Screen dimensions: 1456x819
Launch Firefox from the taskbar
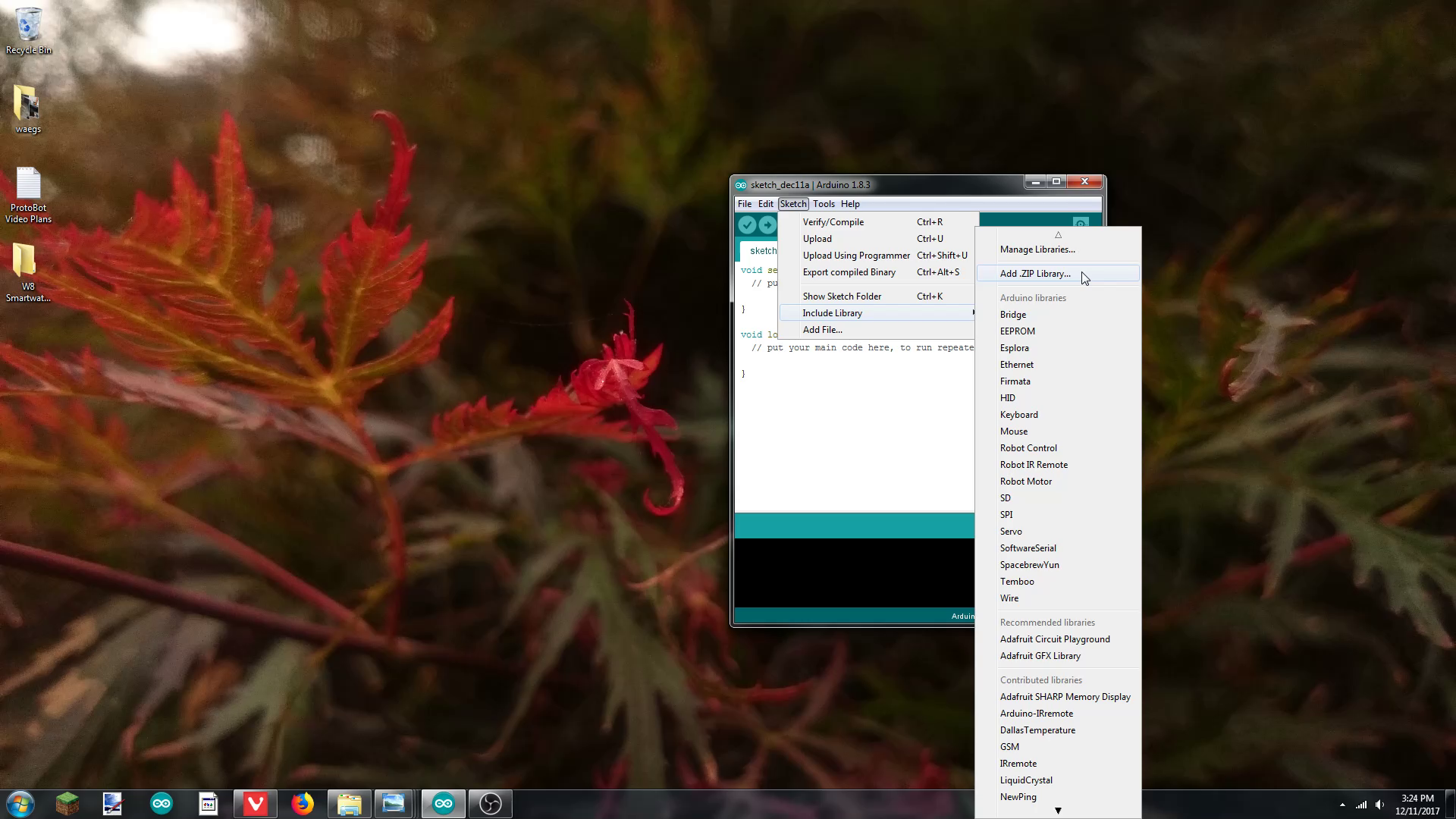(302, 803)
